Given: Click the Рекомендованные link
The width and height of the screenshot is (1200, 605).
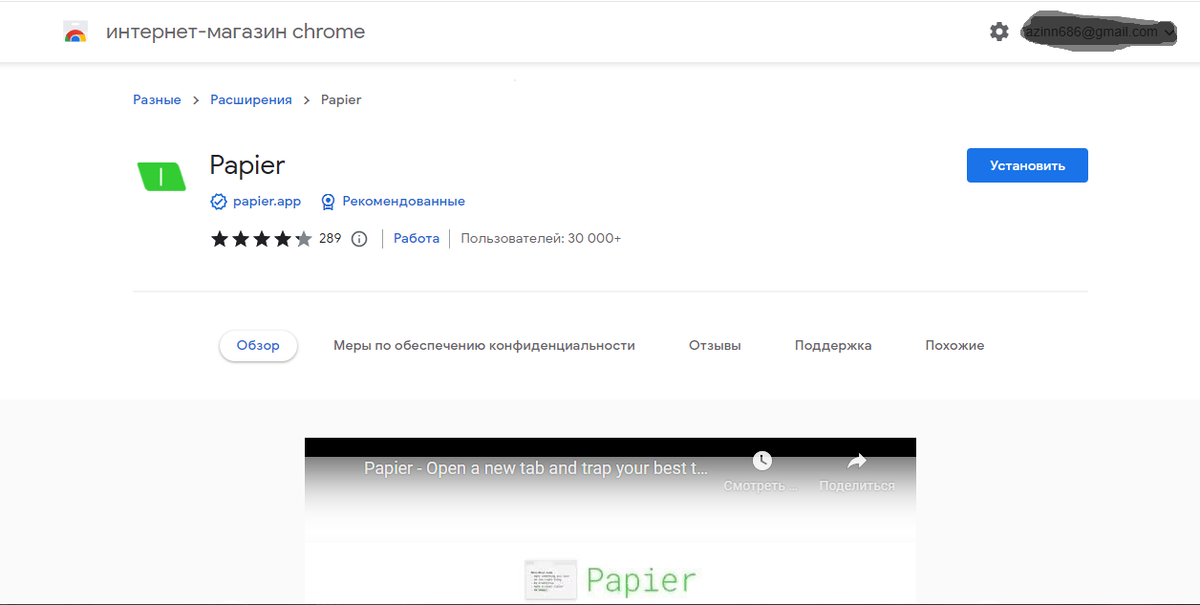Looking at the screenshot, I should (x=403, y=201).
